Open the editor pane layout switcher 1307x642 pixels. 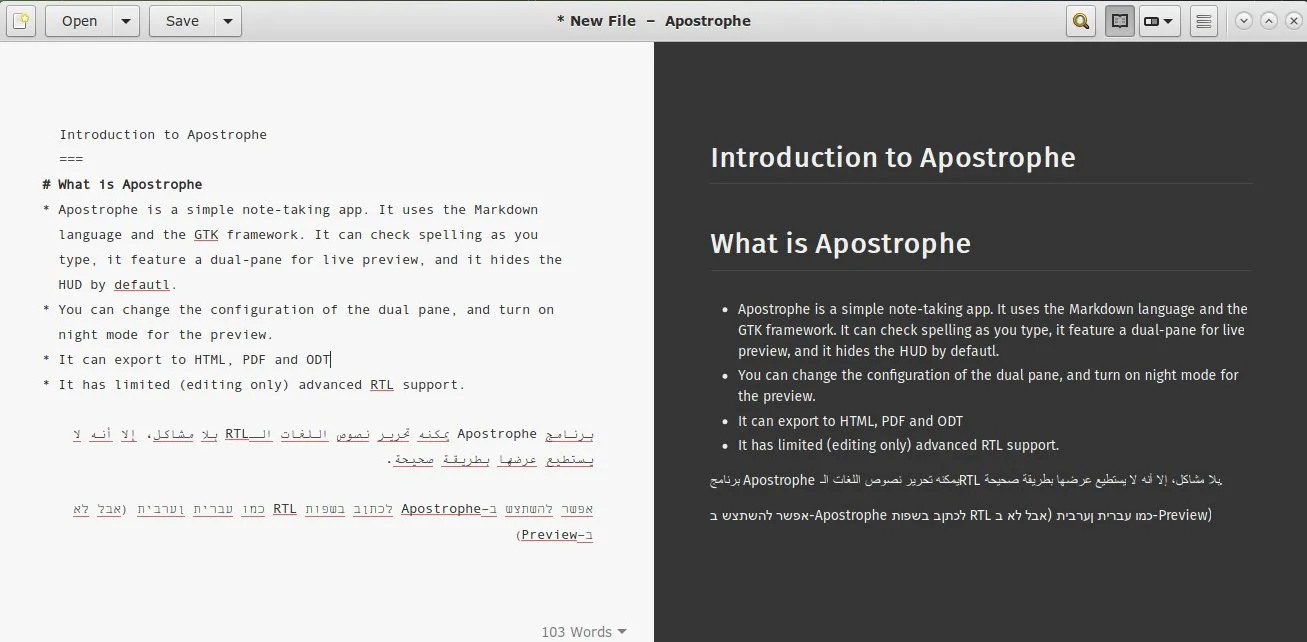[x=1159, y=20]
